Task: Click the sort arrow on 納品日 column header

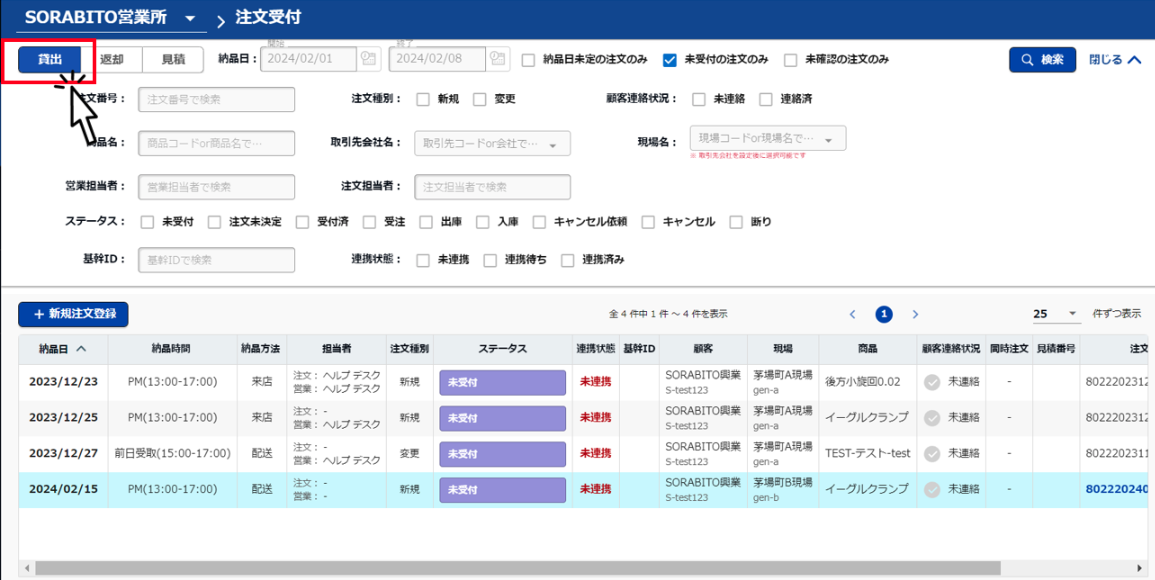Action: click(x=81, y=349)
